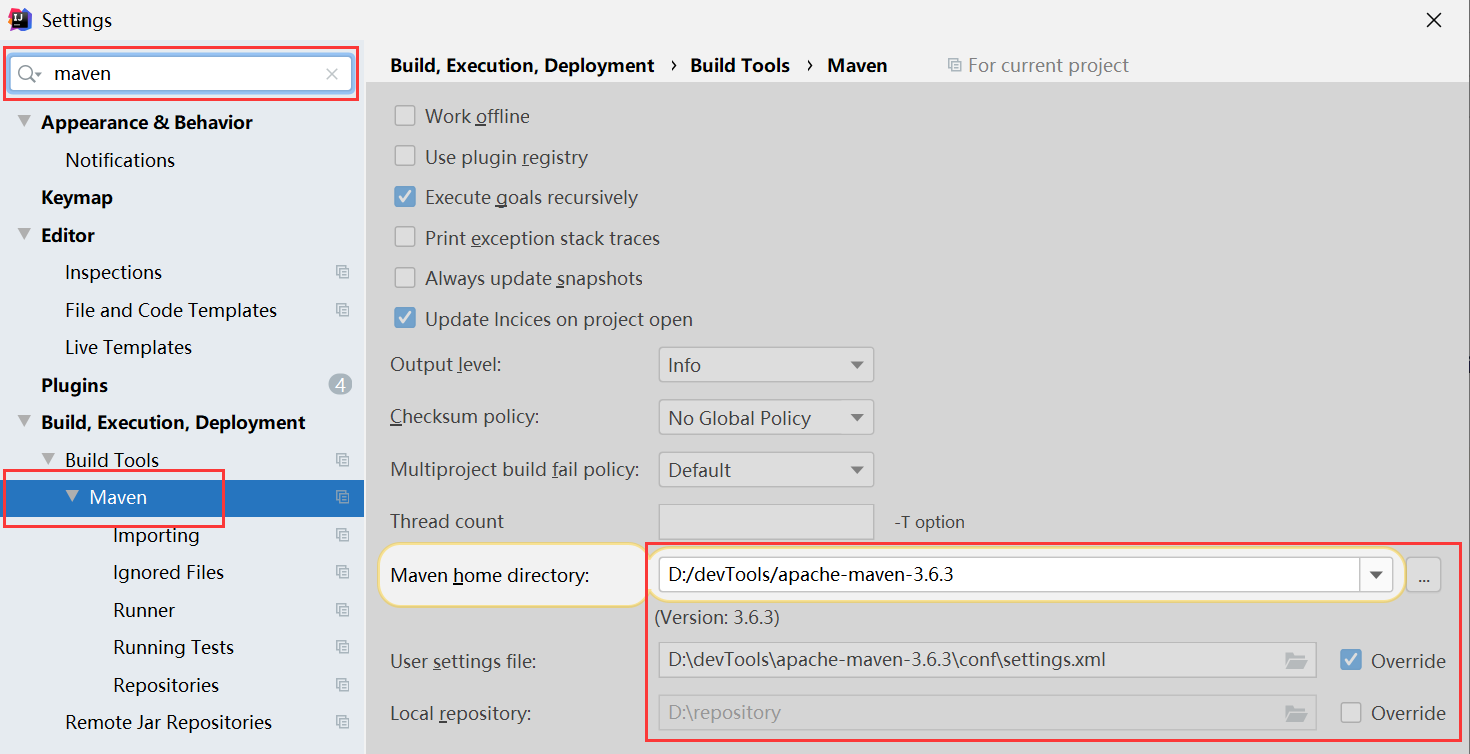The width and height of the screenshot is (1470, 754).
Task: Collapse Appearance & Behavior tree node
Action: (24, 122)
